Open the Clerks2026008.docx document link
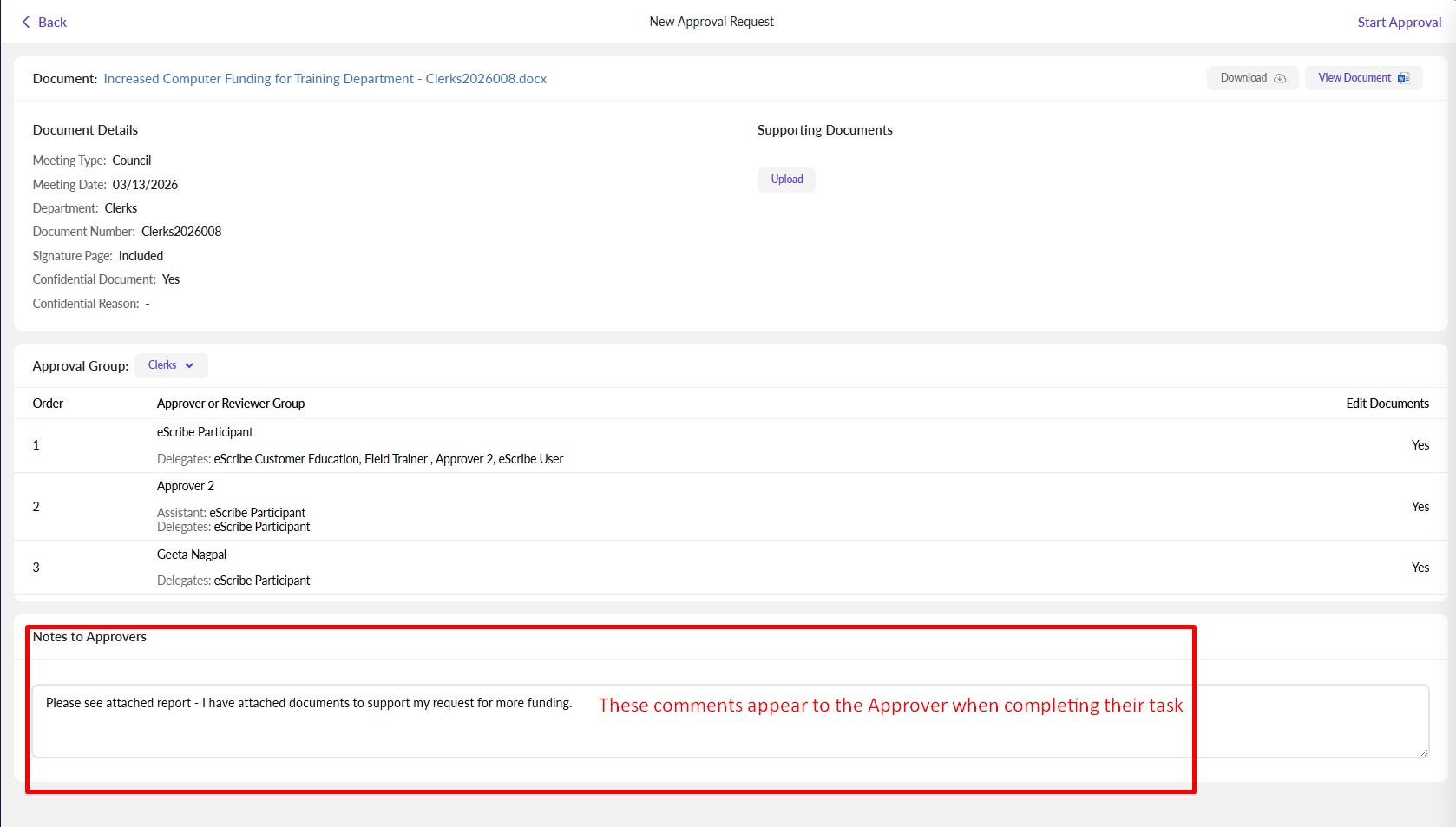The height and width of the screenshot is (827, 1456). coord(325,79)
